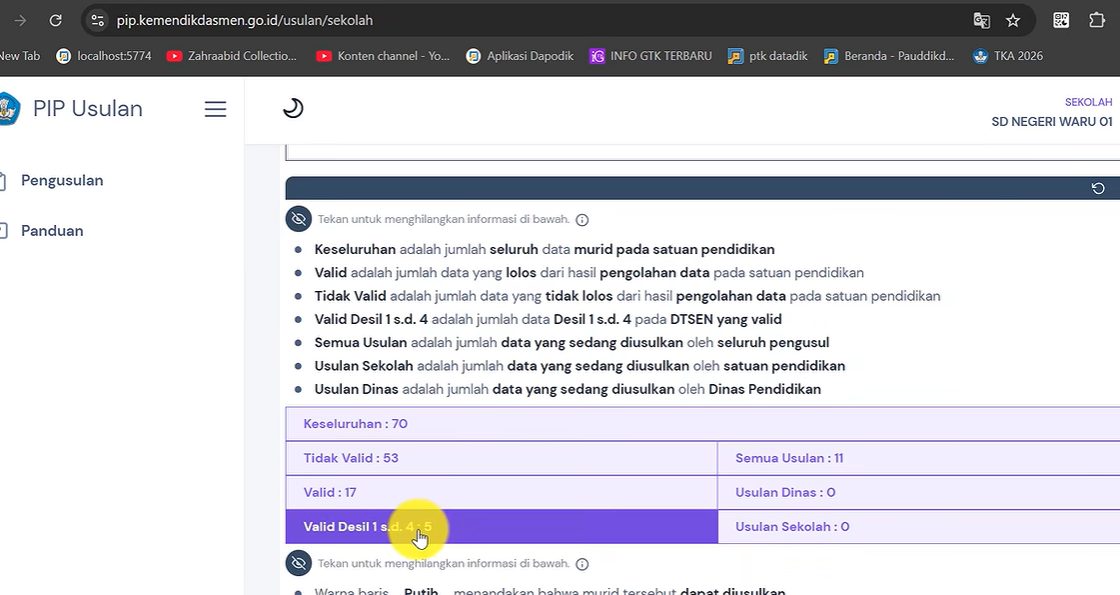Select the Semua Usulan : 11 filter
Viewport: 1120px width, 595px height.
(x=919, y=458)
